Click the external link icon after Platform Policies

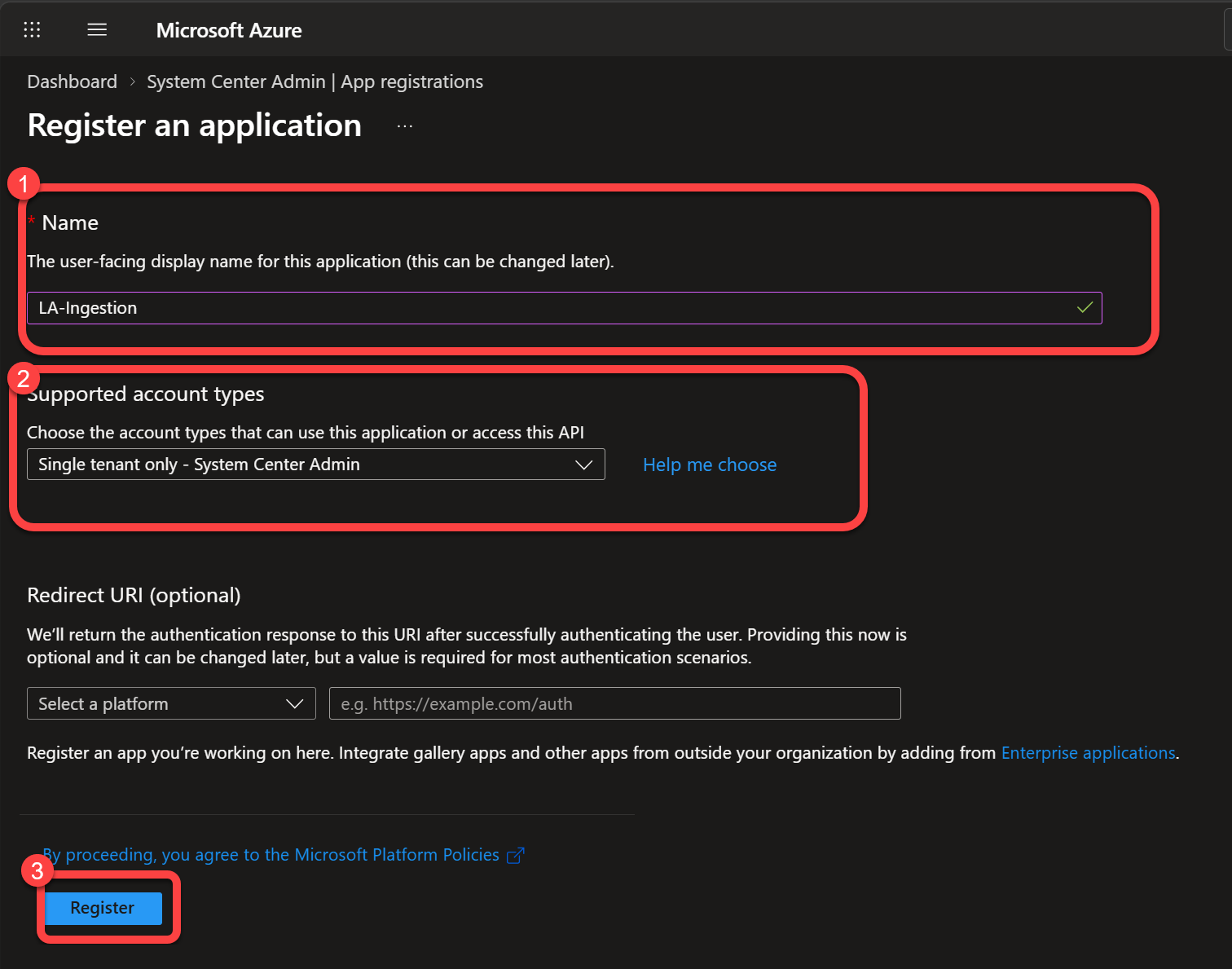pyautogui.click(x=515, y=856)
